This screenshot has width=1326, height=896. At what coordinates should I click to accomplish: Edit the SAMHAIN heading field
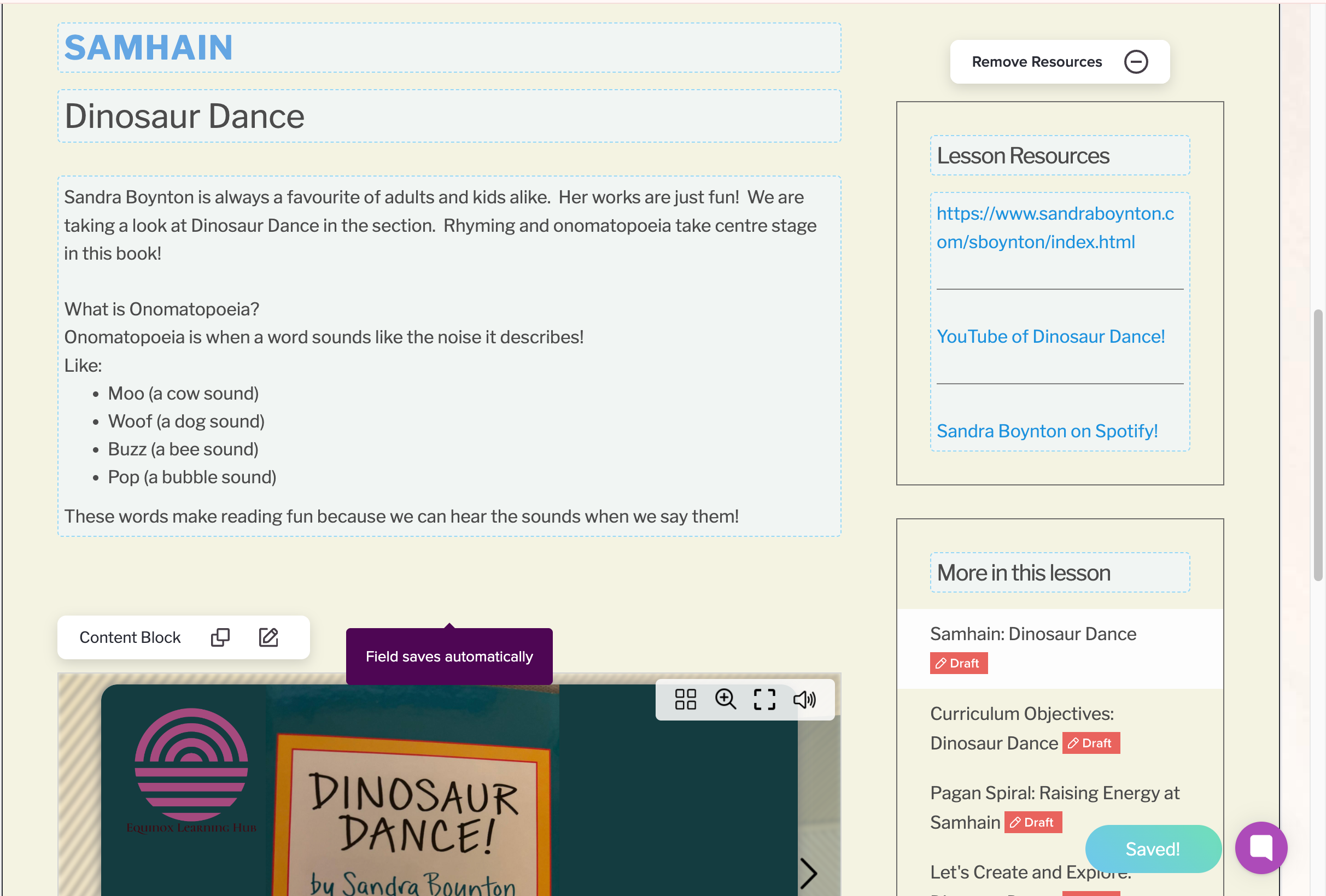click(449, 48)
